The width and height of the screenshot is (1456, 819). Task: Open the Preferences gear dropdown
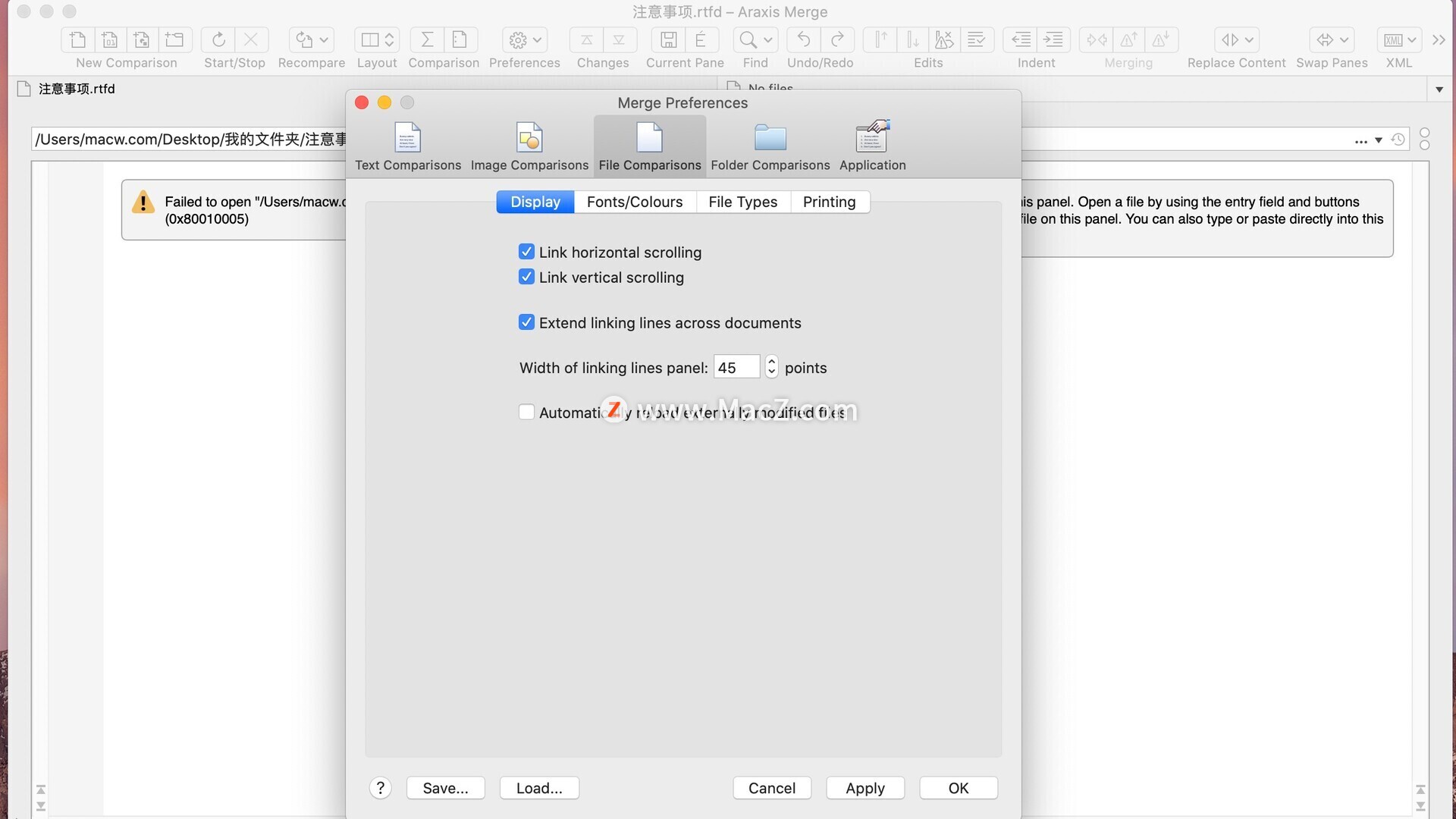[525, 39]
